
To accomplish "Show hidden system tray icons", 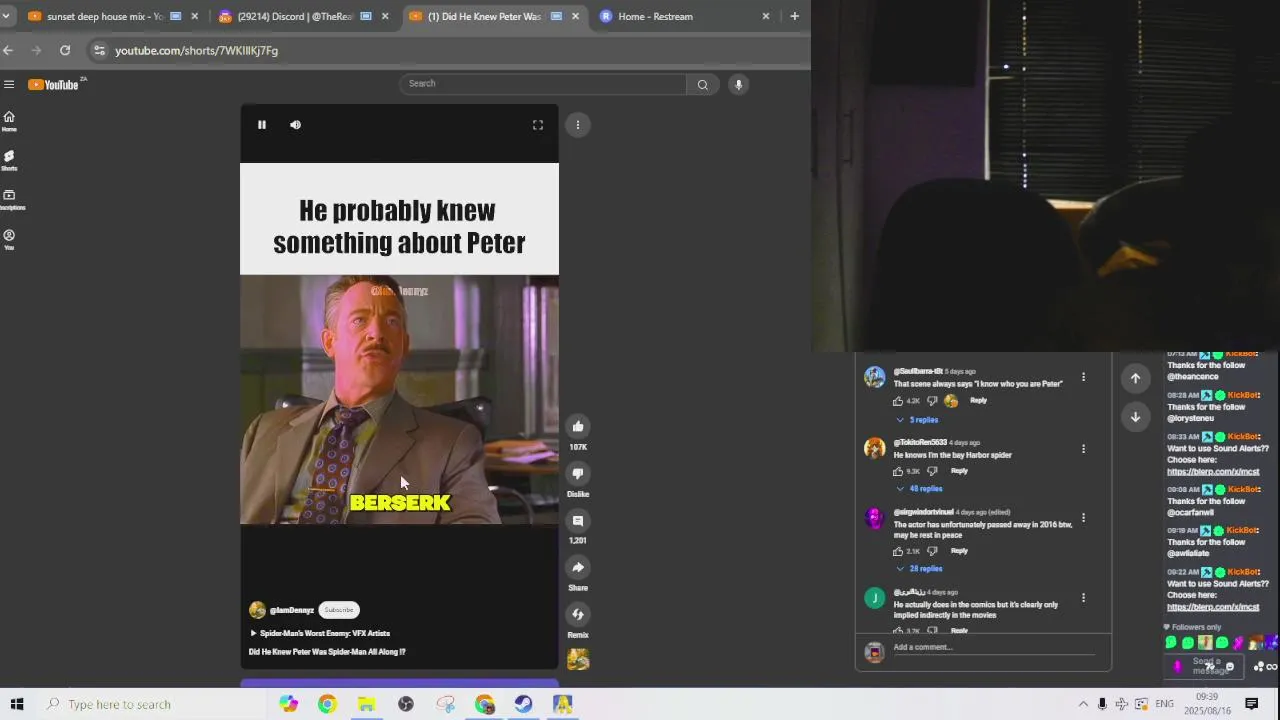I will tap(1083, 704).
